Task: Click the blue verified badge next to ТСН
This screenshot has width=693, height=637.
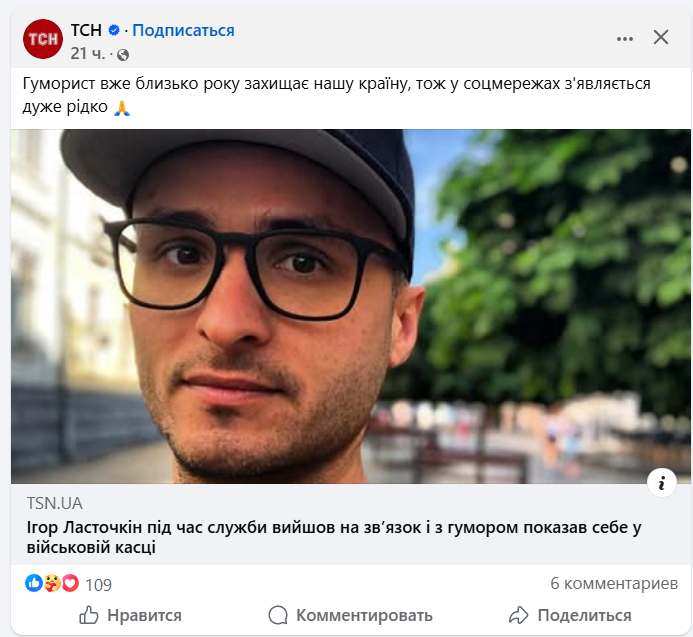Action: pyautogui.click(x=114, y=30)
